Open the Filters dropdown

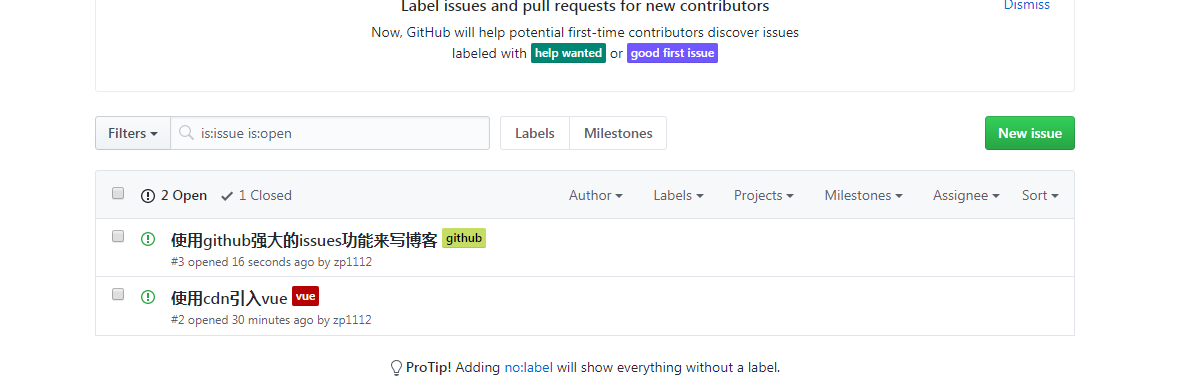click(133, 133)
